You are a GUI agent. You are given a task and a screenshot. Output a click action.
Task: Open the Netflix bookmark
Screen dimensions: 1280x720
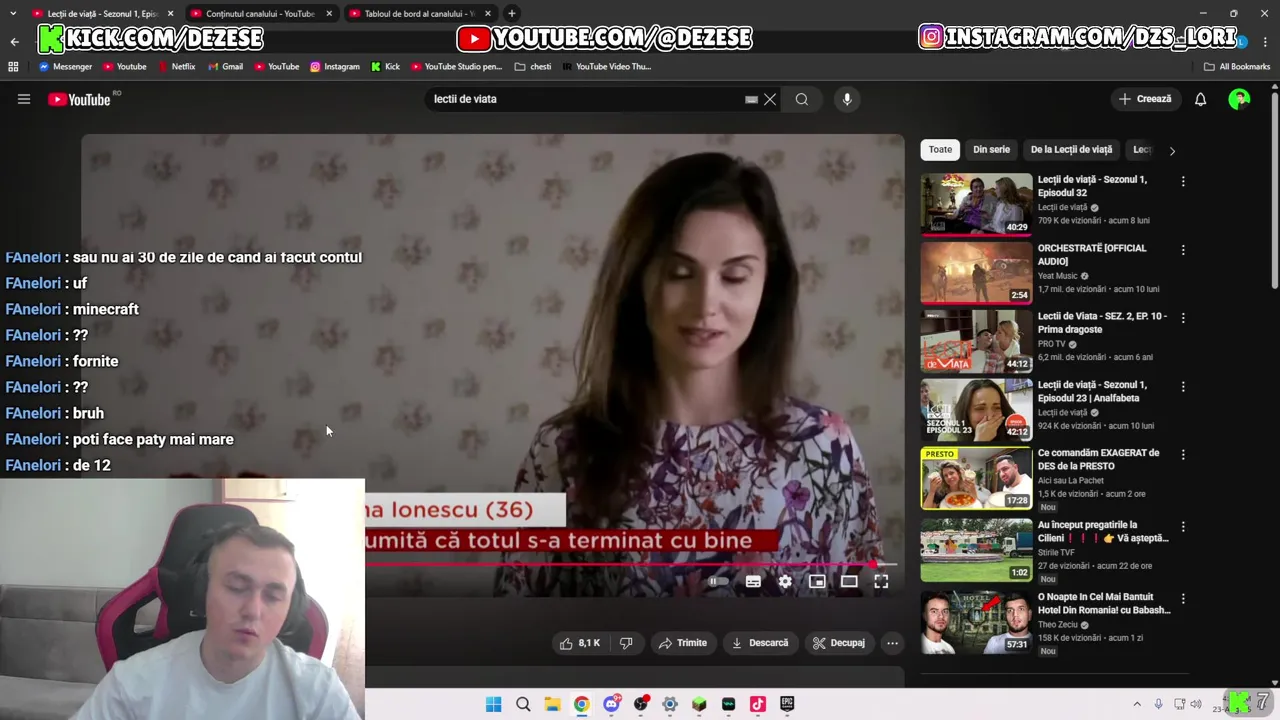(x=176, y=67)
